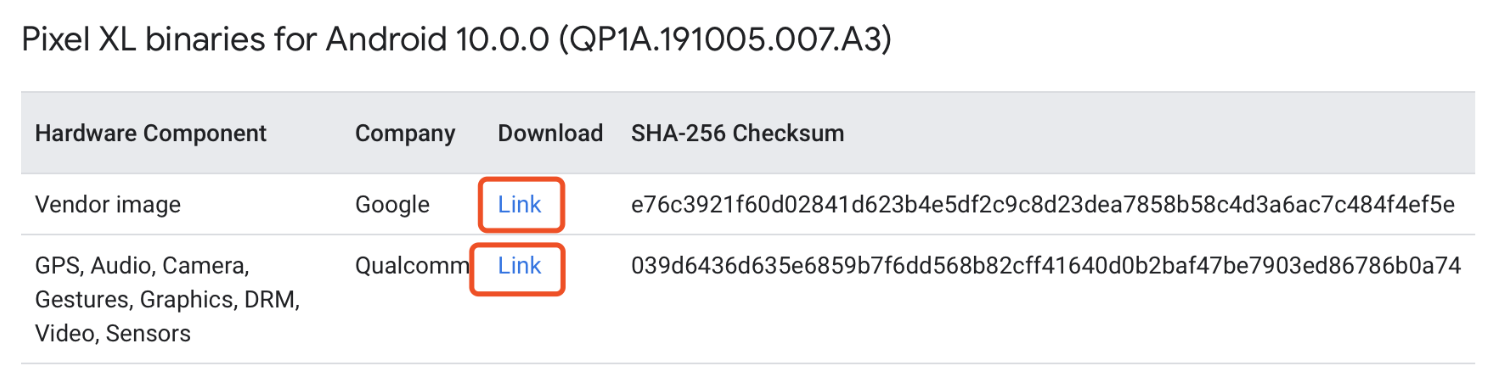Click the checksum starting with 039d6436

click(x=1046, y=266)
